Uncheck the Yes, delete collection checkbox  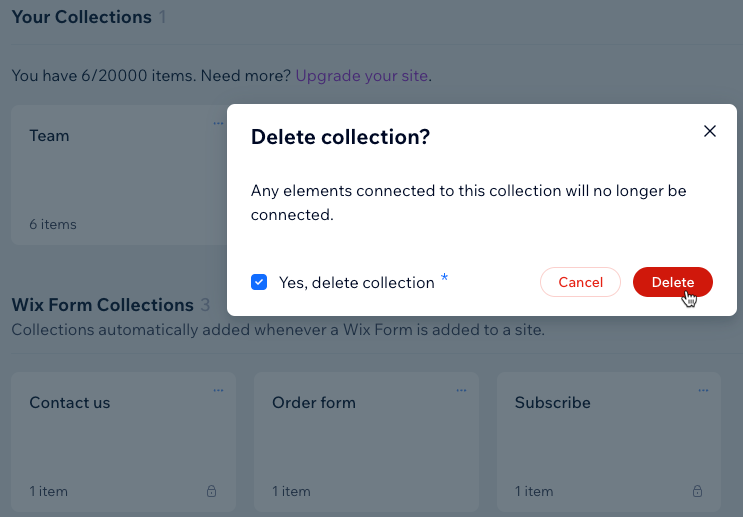click(259, 282)
